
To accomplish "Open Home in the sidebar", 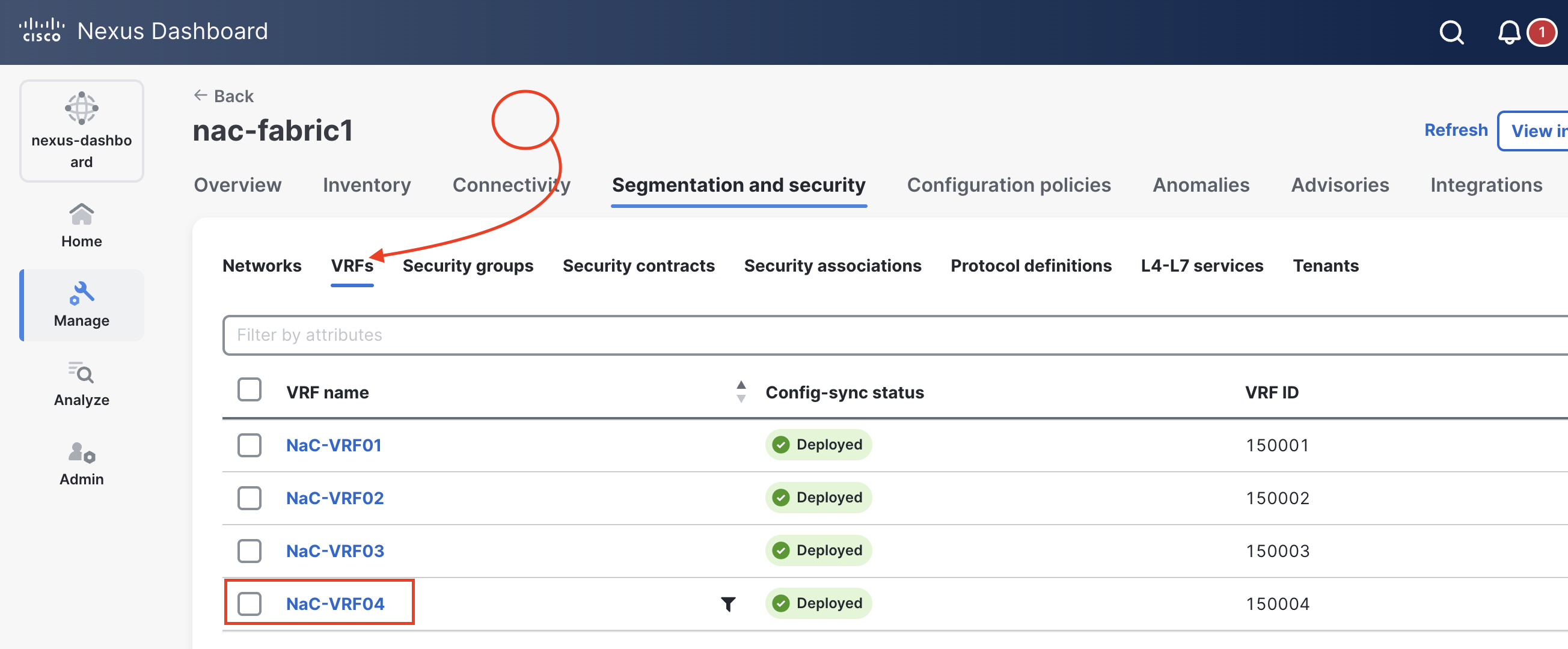I will (82, 226).
